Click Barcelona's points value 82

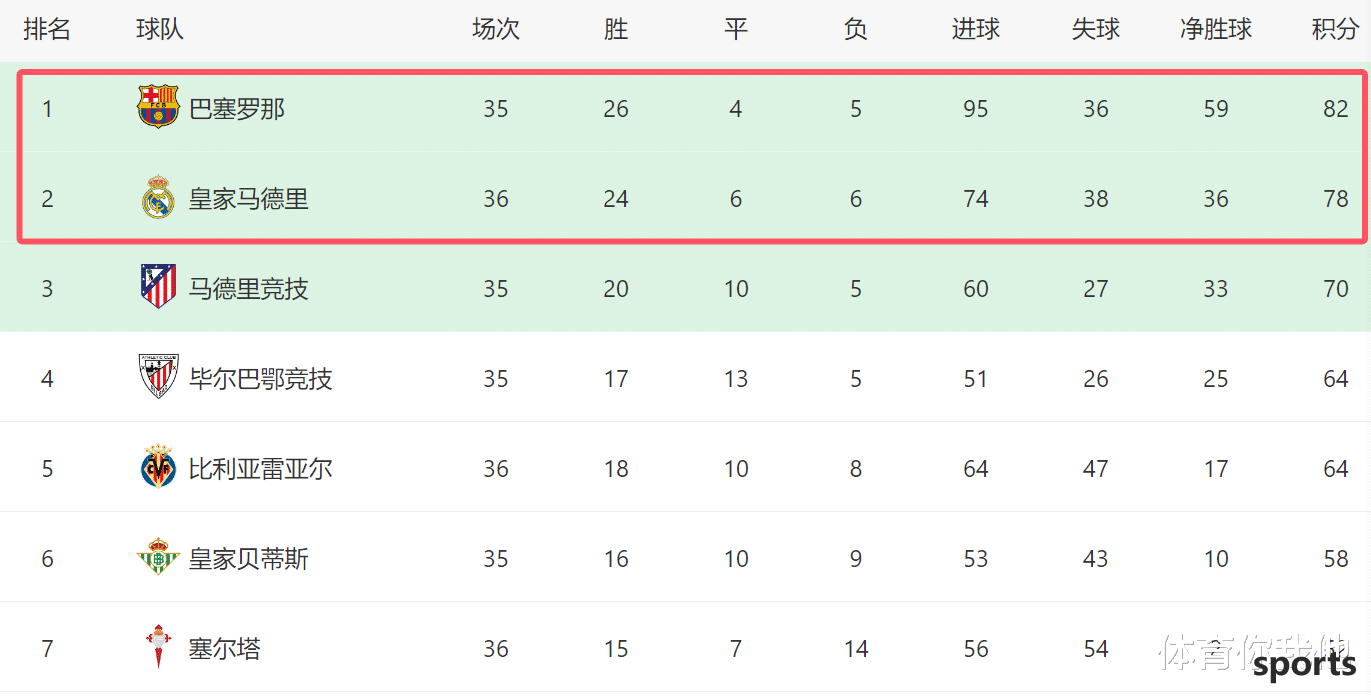1336,108
